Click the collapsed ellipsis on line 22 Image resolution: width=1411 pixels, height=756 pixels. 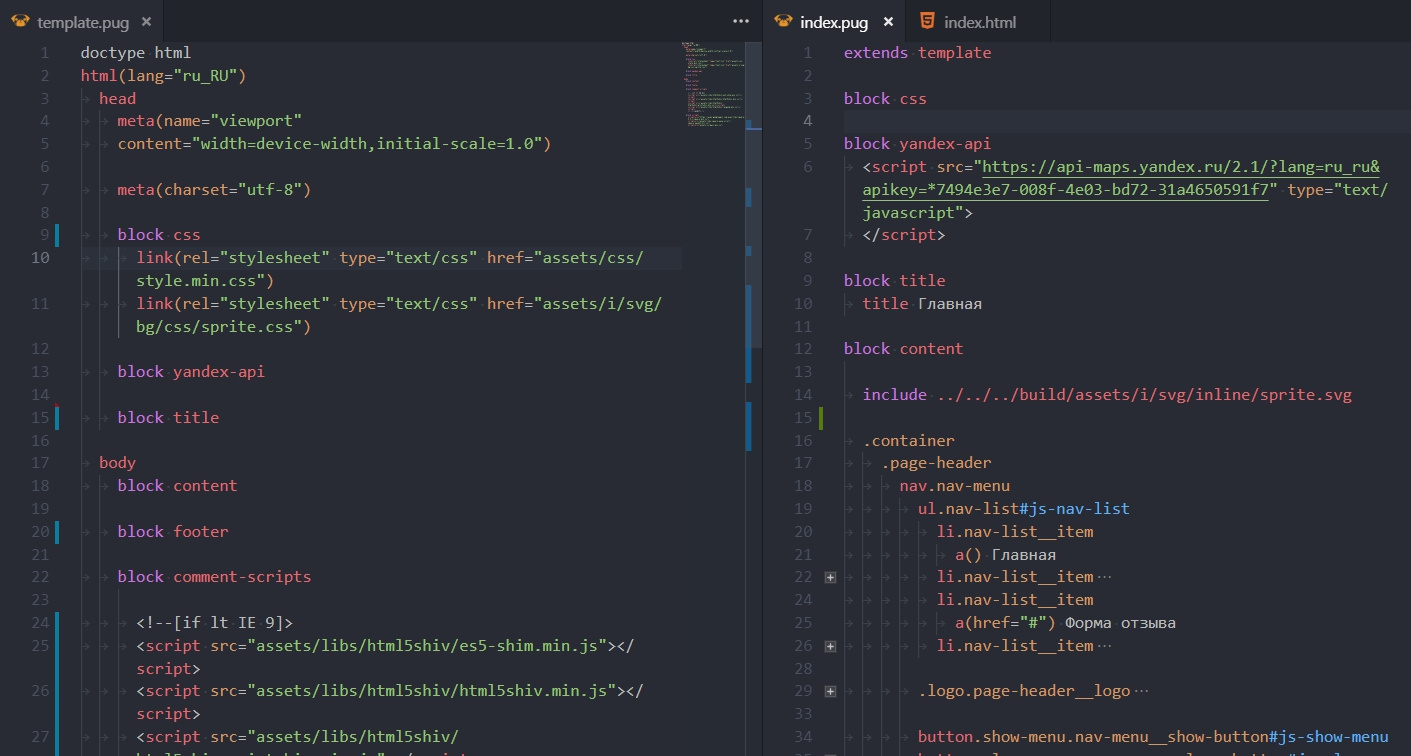[x=1105, y=577]
